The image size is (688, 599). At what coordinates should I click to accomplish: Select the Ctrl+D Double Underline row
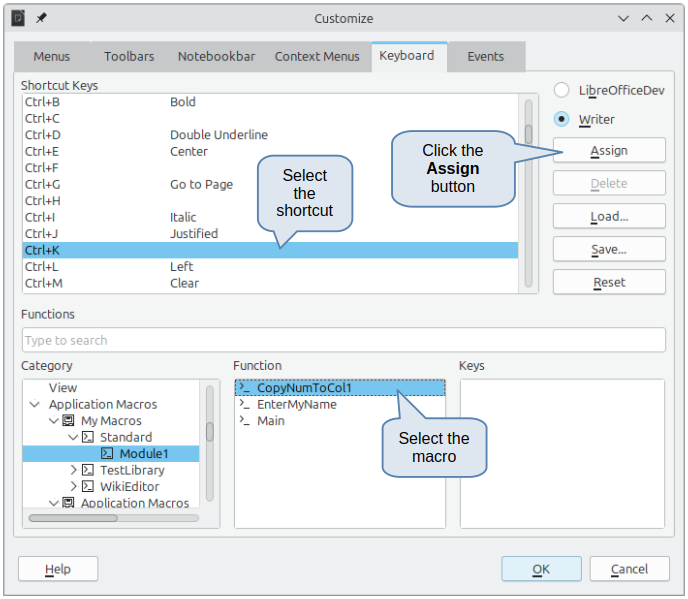[x=270, y=135]
